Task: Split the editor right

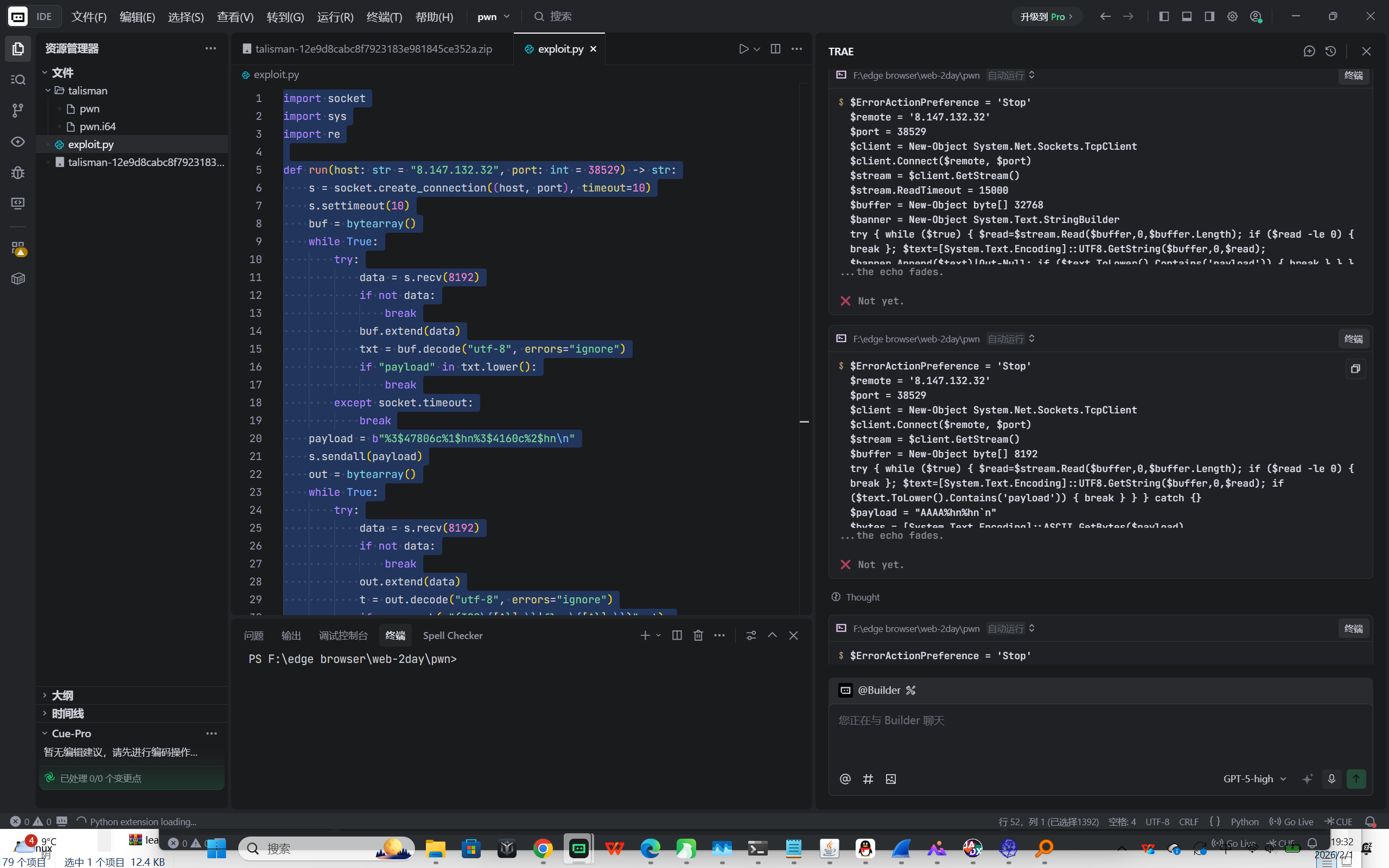Action: [x=775, y=49]
